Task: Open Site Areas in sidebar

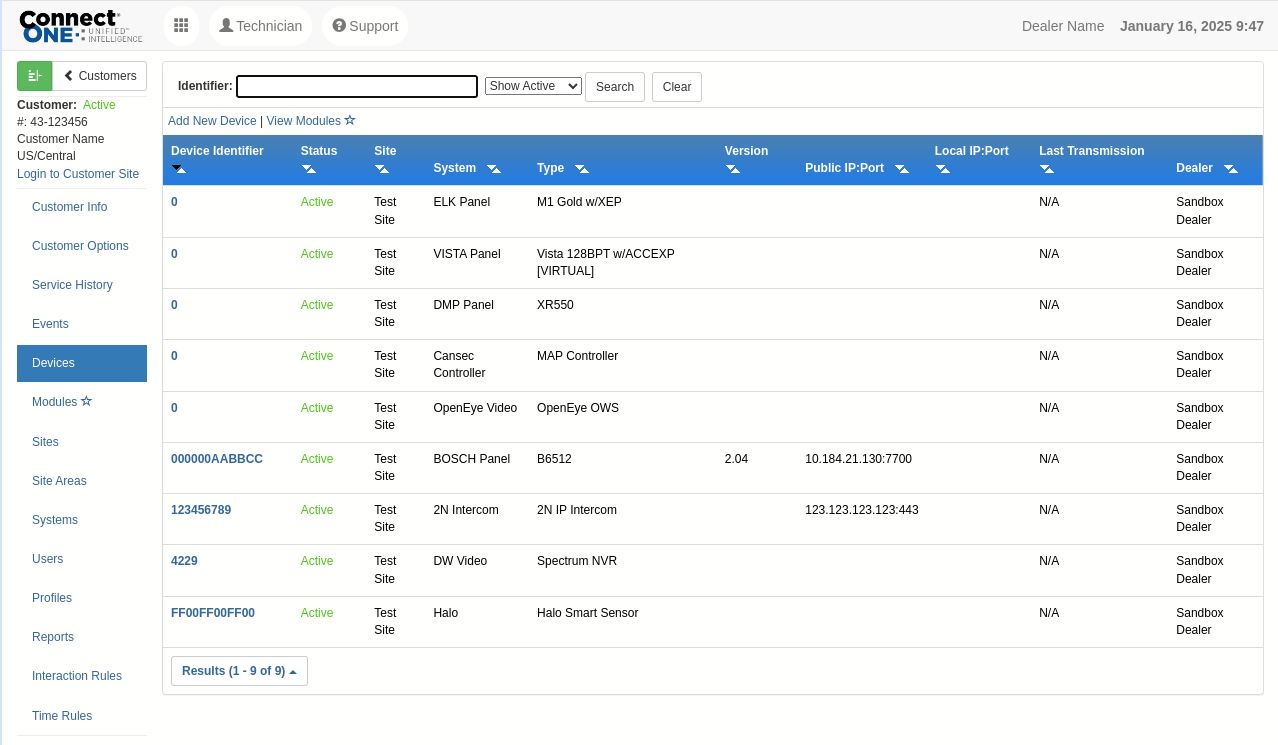Action: tap(82, 481)
